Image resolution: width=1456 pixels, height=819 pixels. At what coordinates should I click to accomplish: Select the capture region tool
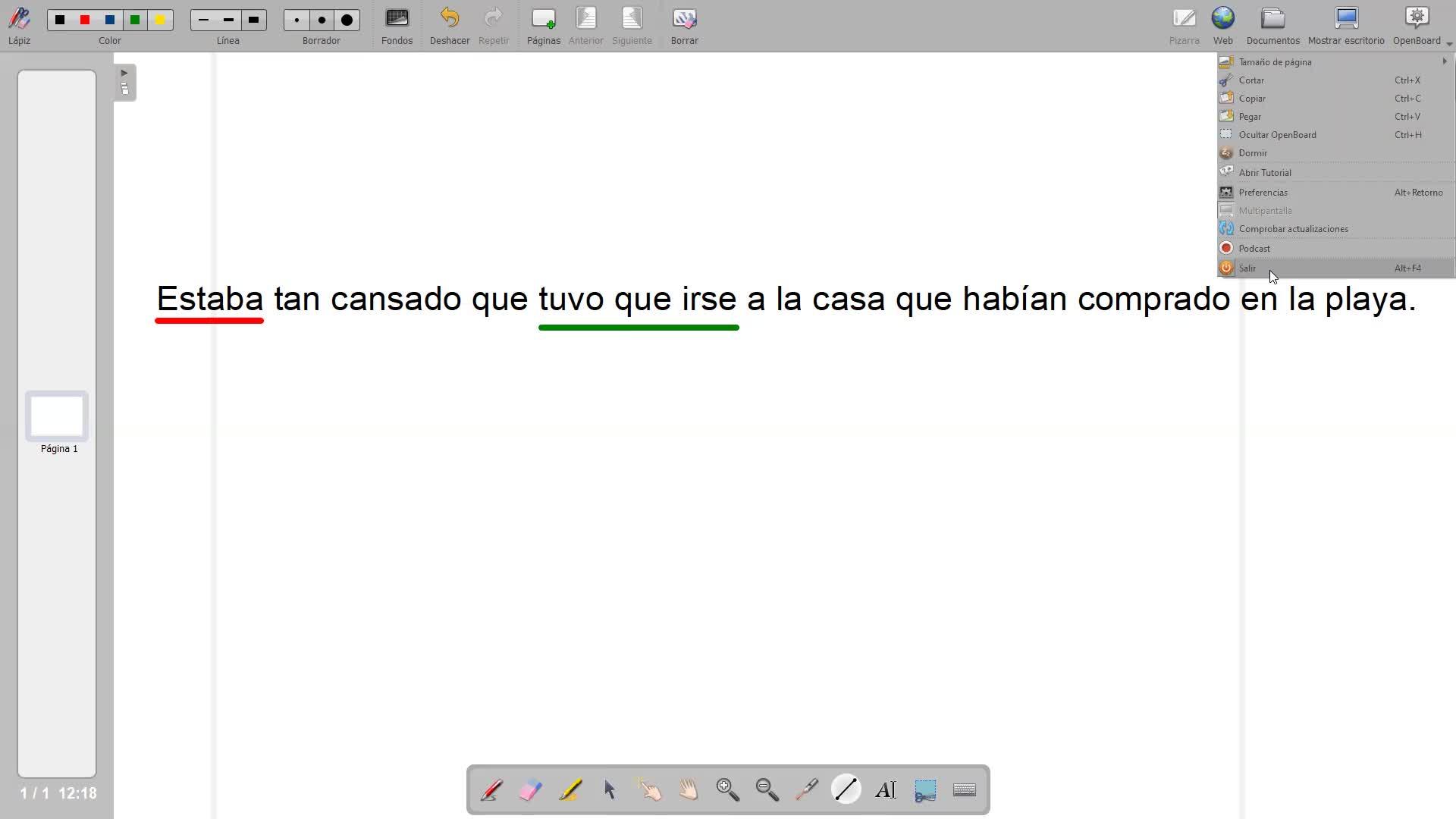(925, 790)
